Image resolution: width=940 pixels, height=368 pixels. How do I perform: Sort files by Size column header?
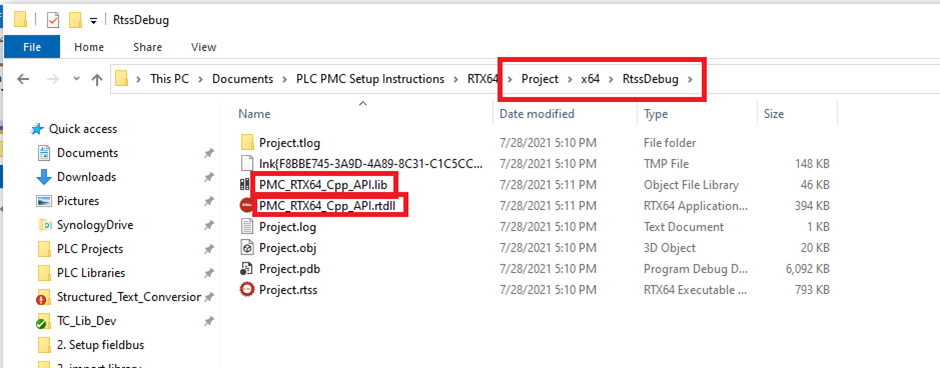tap(773, 114)
